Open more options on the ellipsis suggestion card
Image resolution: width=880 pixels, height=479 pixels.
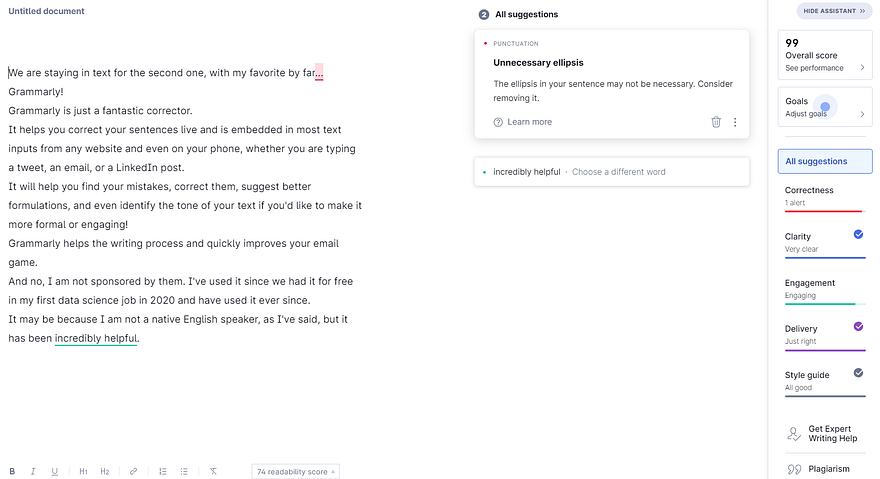[x=735, y=122]
